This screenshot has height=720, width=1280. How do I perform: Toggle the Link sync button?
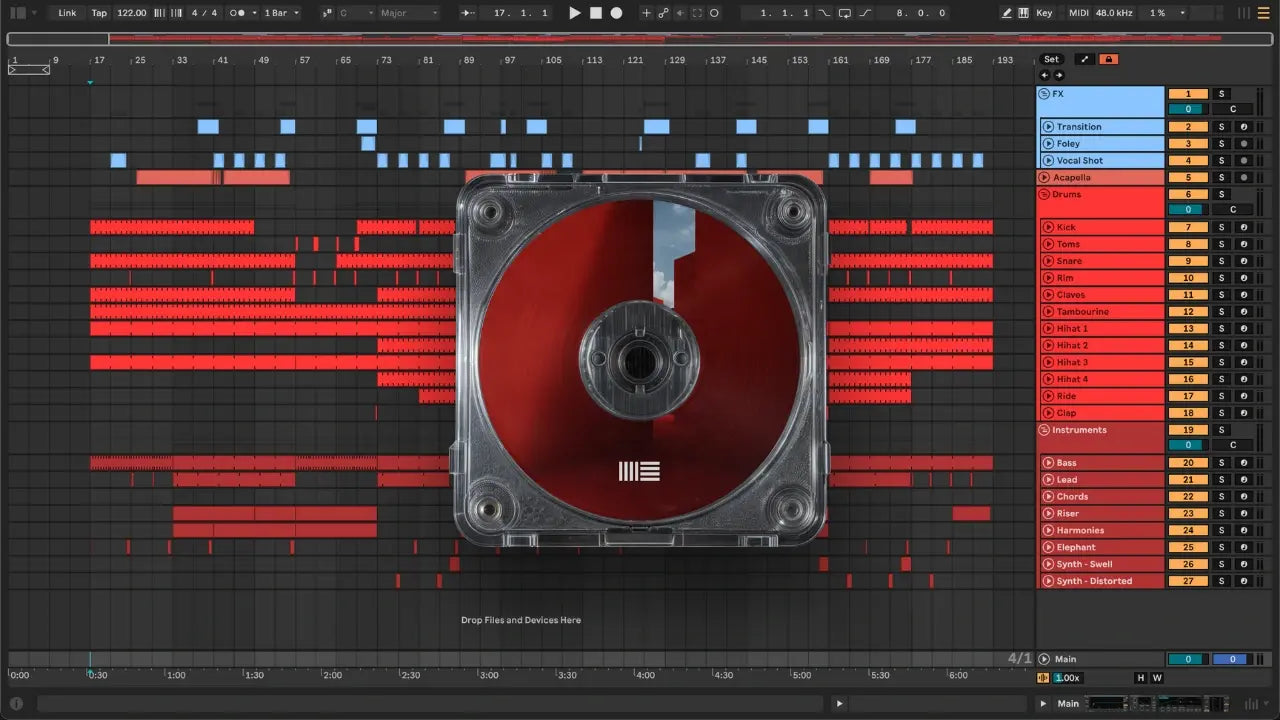coord(67,13)
